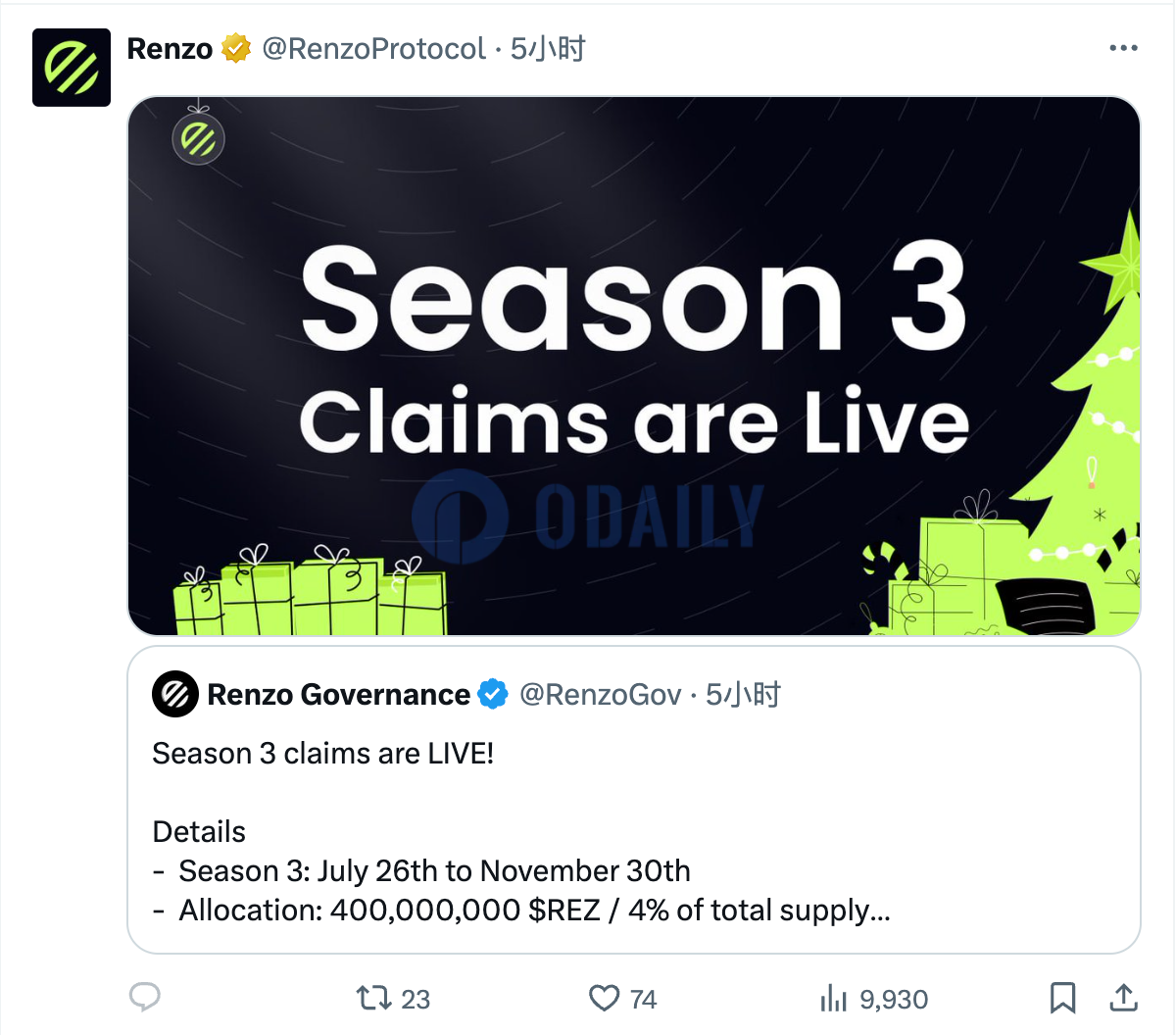Click the gold verified badge next to Renzo
This screenshot has height=1035, width=1176.
pyautogui.click(x=236, y=48)
